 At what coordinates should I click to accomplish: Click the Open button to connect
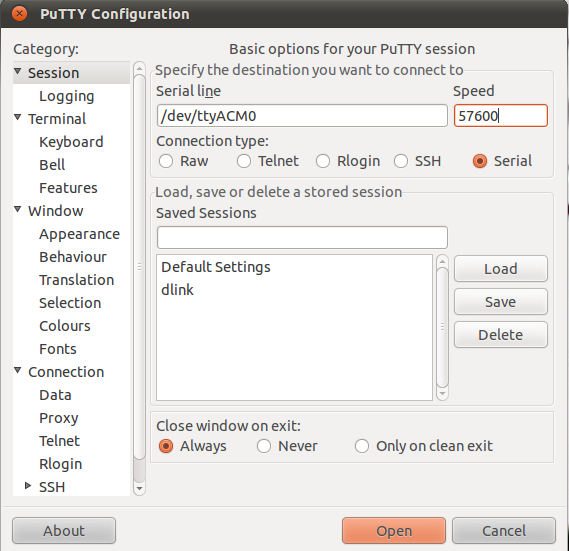(x=394, y=531)
